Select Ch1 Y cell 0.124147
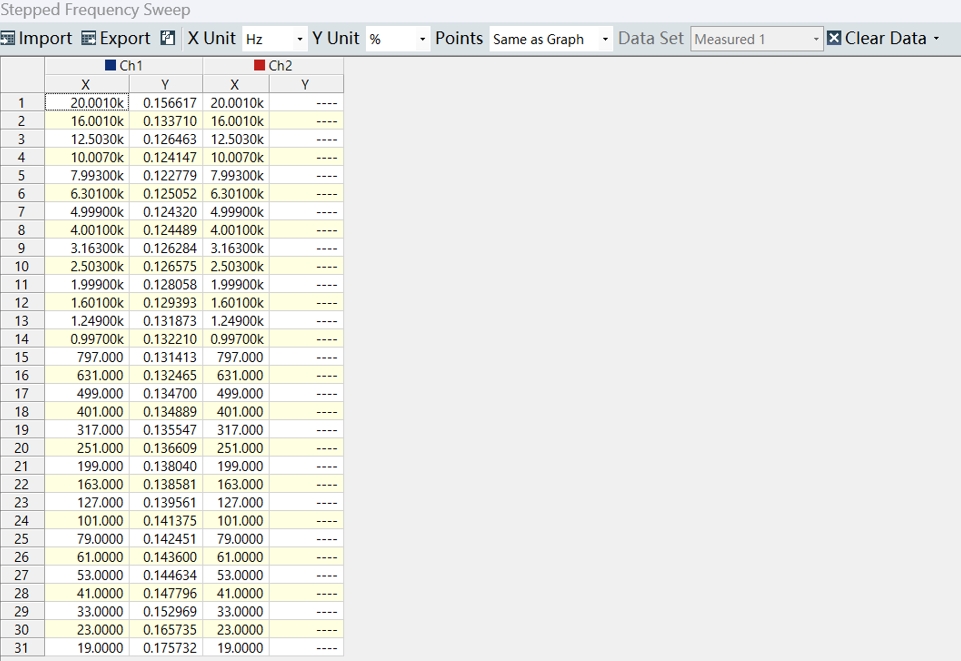This screenshot has height=661, width=961. tap(166, 157)
